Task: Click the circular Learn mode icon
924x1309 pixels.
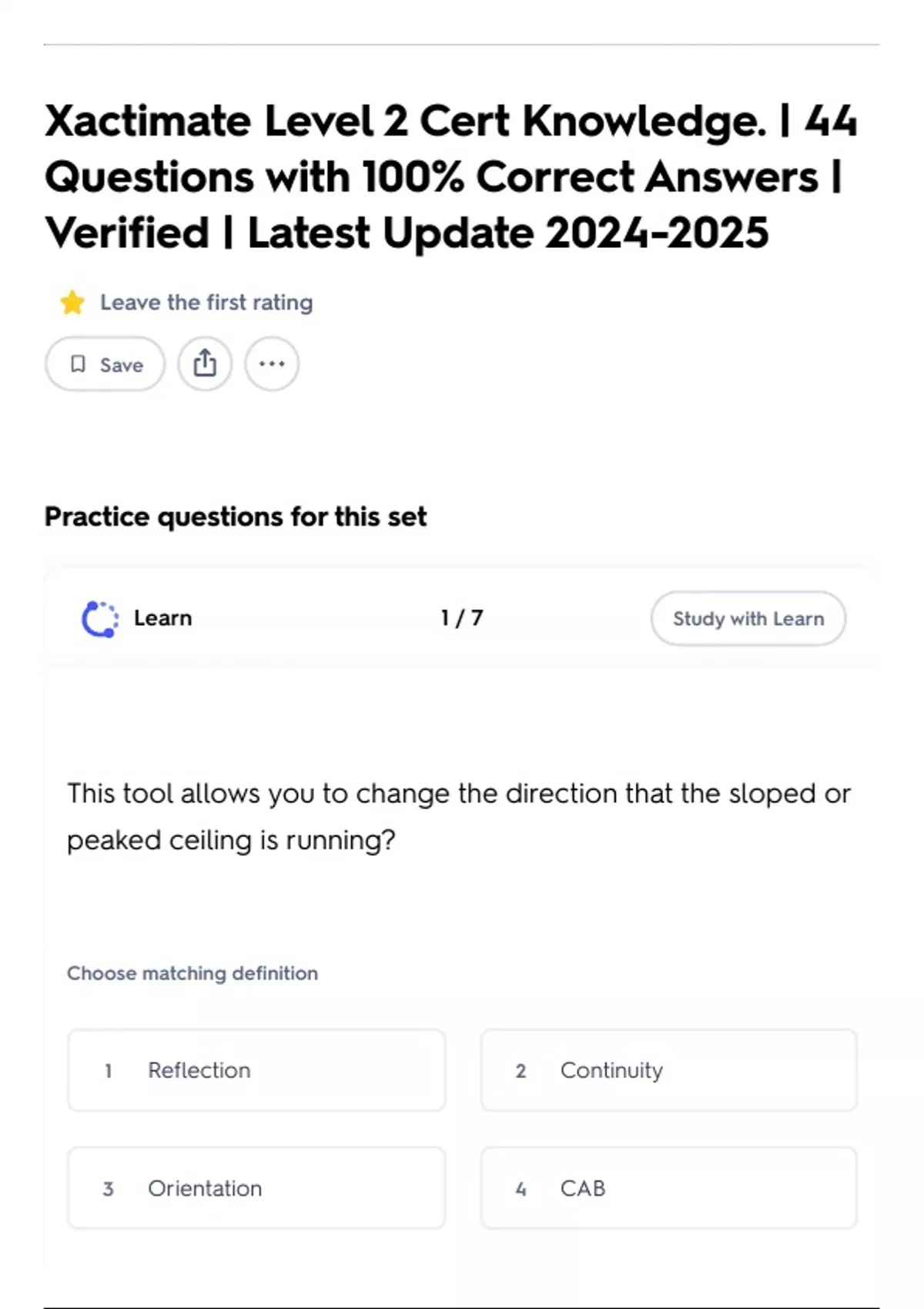Action: click(x=100, y=619)
